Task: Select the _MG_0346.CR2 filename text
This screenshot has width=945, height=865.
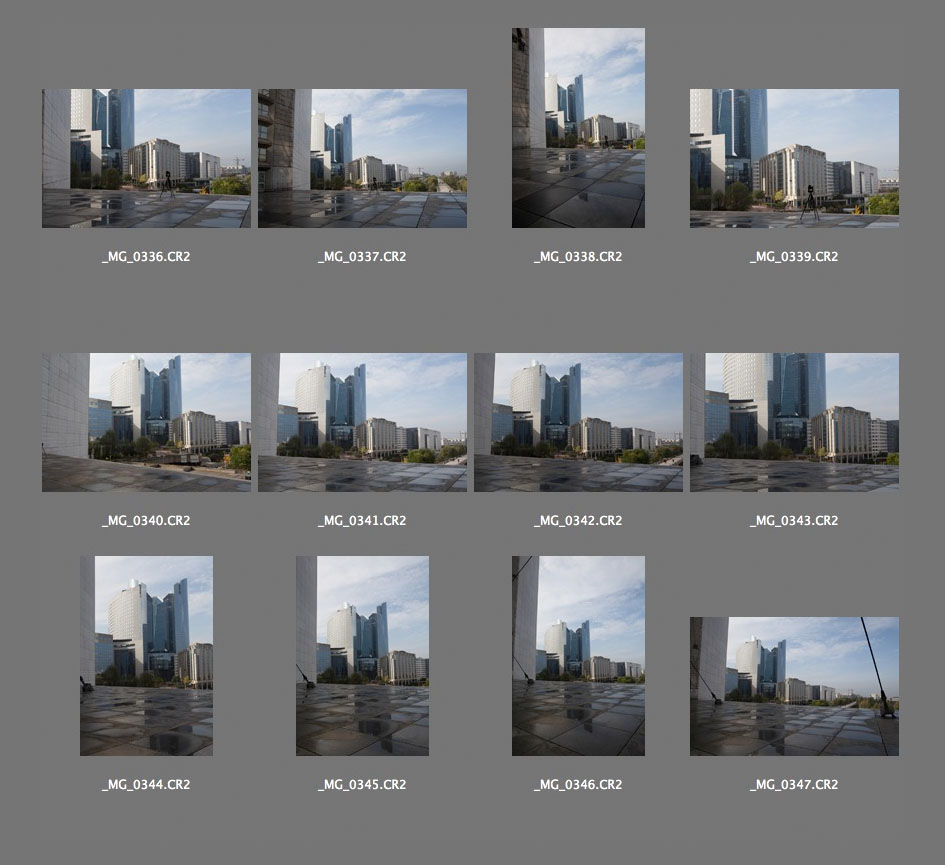Action: tap(578, 785)
